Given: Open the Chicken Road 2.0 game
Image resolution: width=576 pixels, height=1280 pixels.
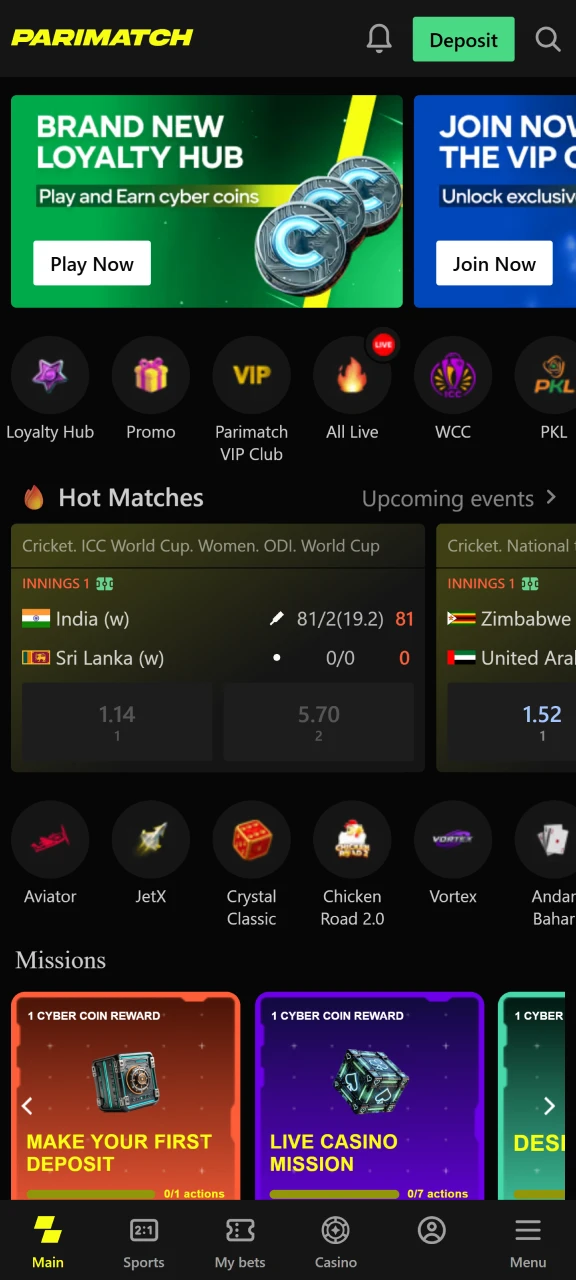Looking at the screenshot, I should (352, 841).
